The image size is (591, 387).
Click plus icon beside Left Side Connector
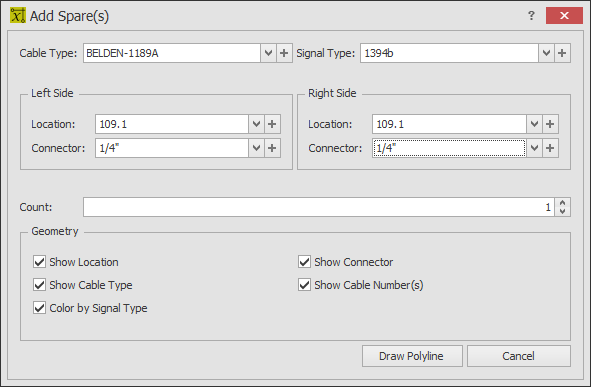click(x=272, y=148)
